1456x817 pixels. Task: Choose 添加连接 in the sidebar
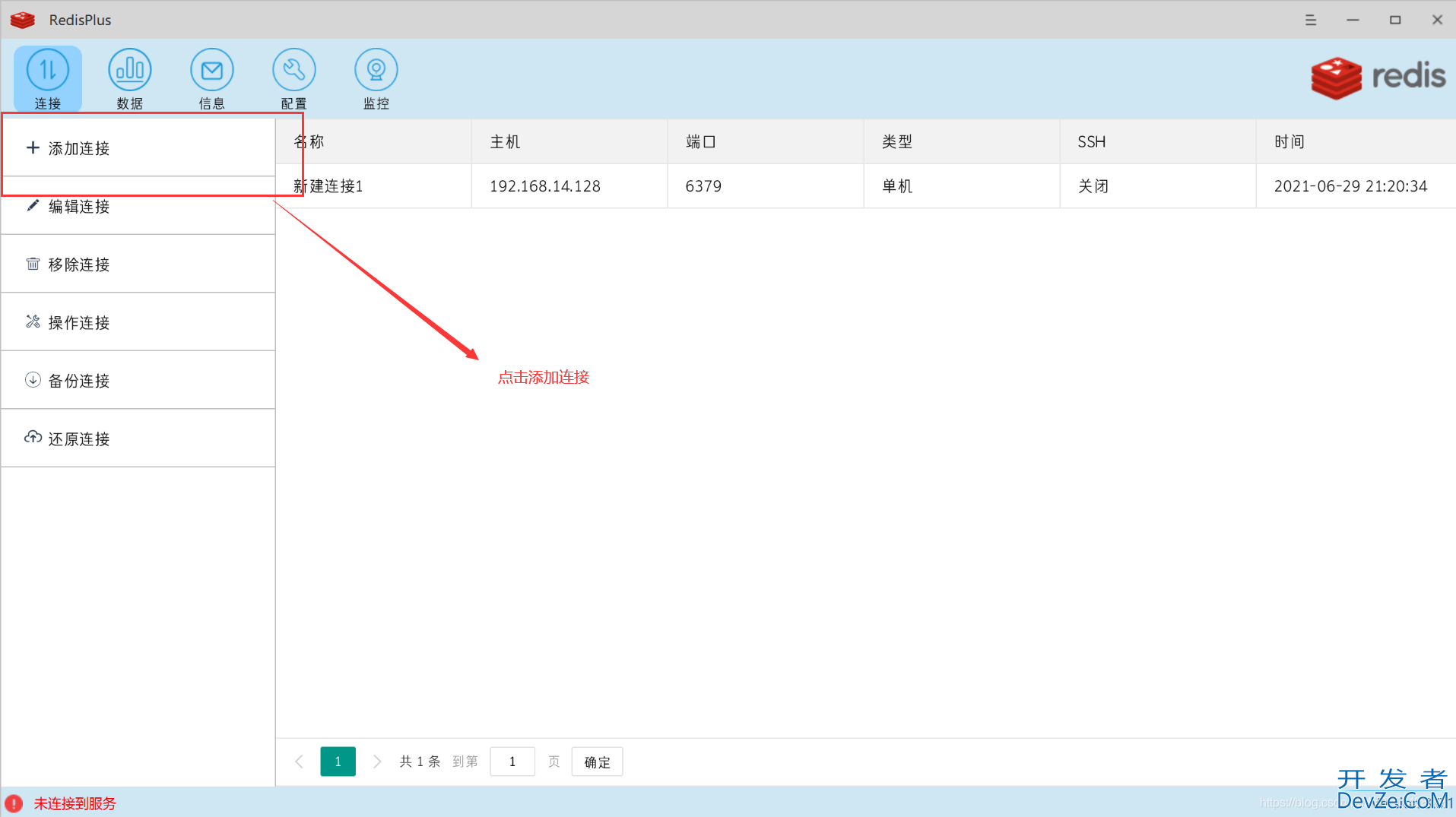[x=138, y=147]
